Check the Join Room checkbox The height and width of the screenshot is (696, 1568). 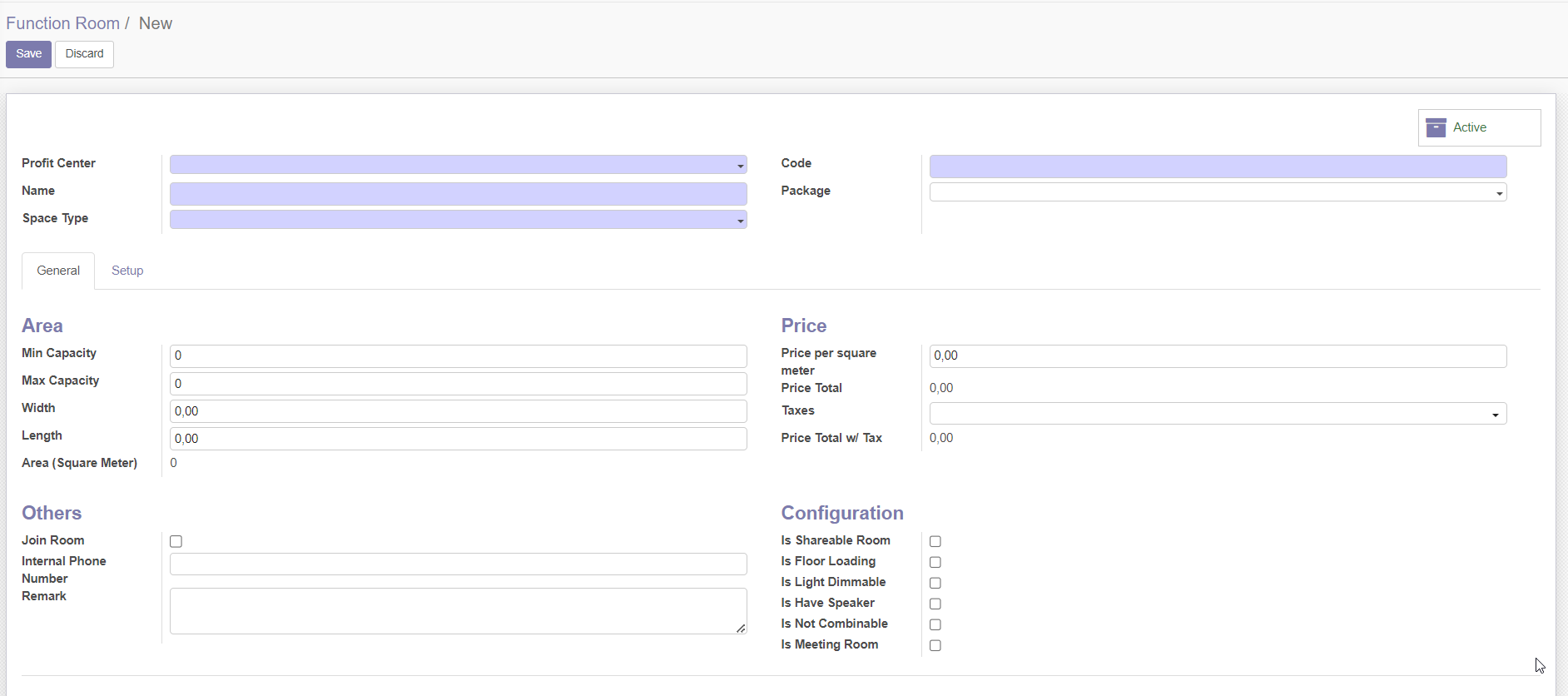tap(176, 541)
